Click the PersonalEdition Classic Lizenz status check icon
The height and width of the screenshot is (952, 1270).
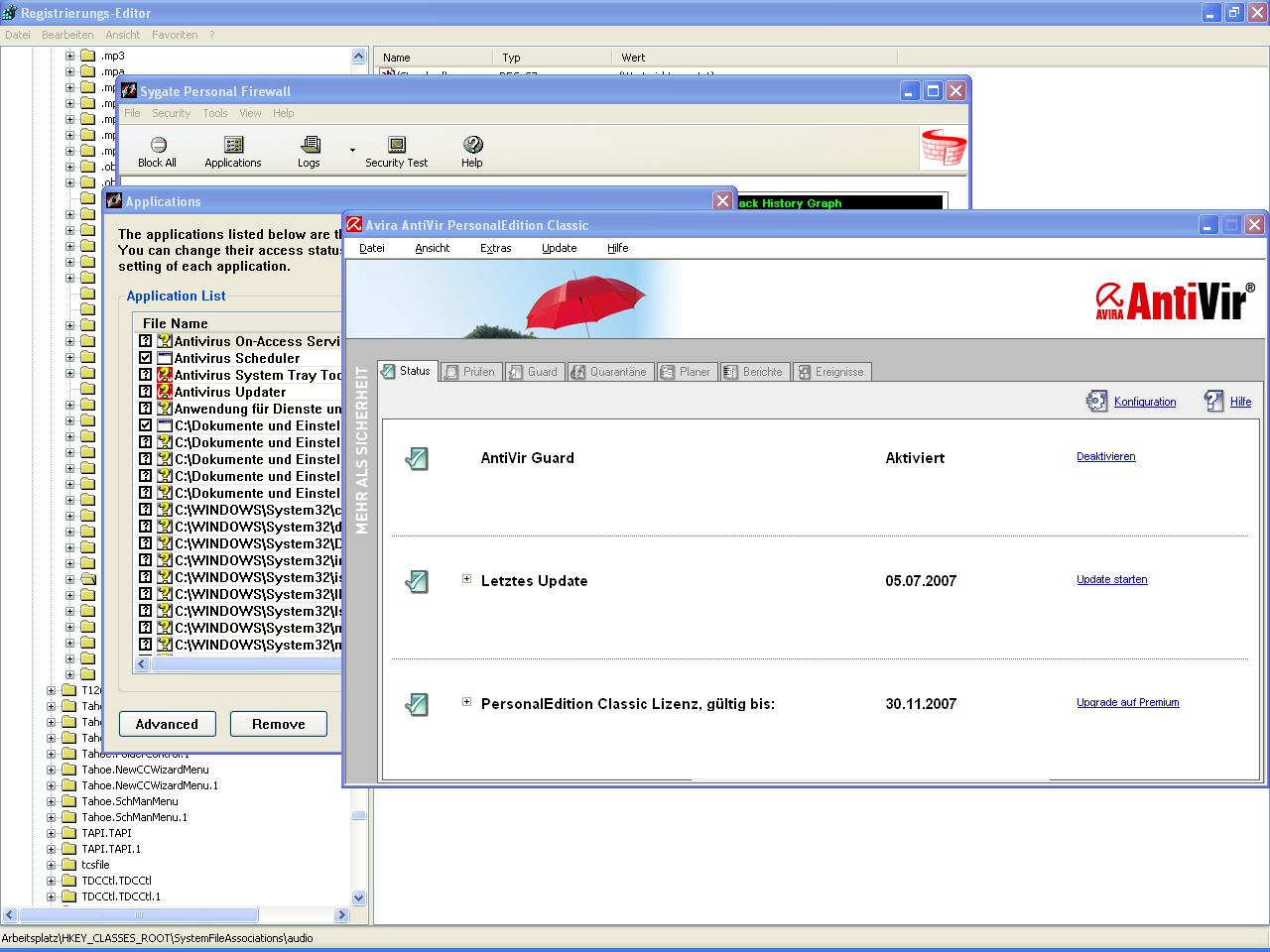[x=417, y=704]
